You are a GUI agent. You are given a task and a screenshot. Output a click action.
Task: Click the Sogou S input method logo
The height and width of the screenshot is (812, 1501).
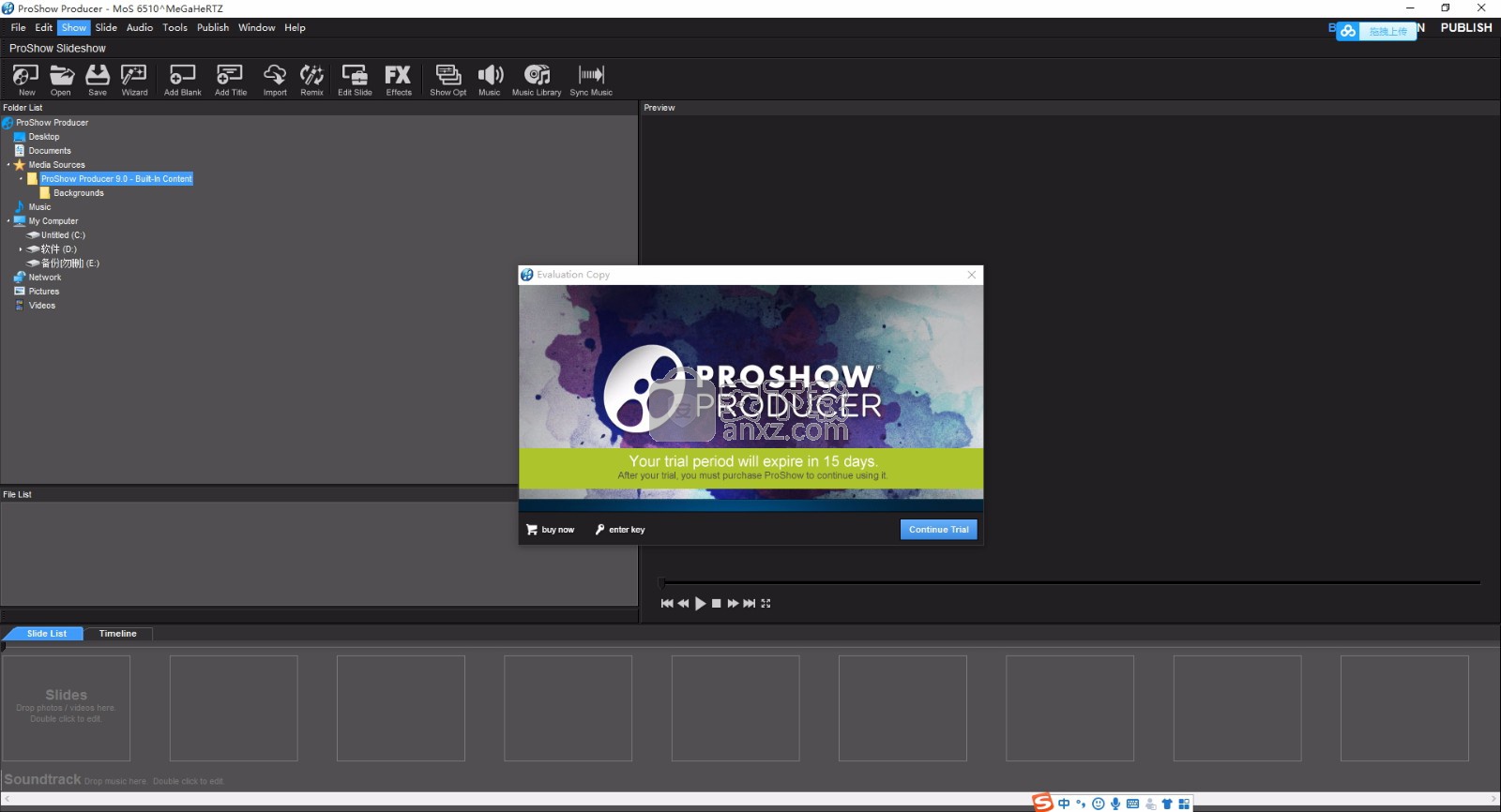point(1042,803)
